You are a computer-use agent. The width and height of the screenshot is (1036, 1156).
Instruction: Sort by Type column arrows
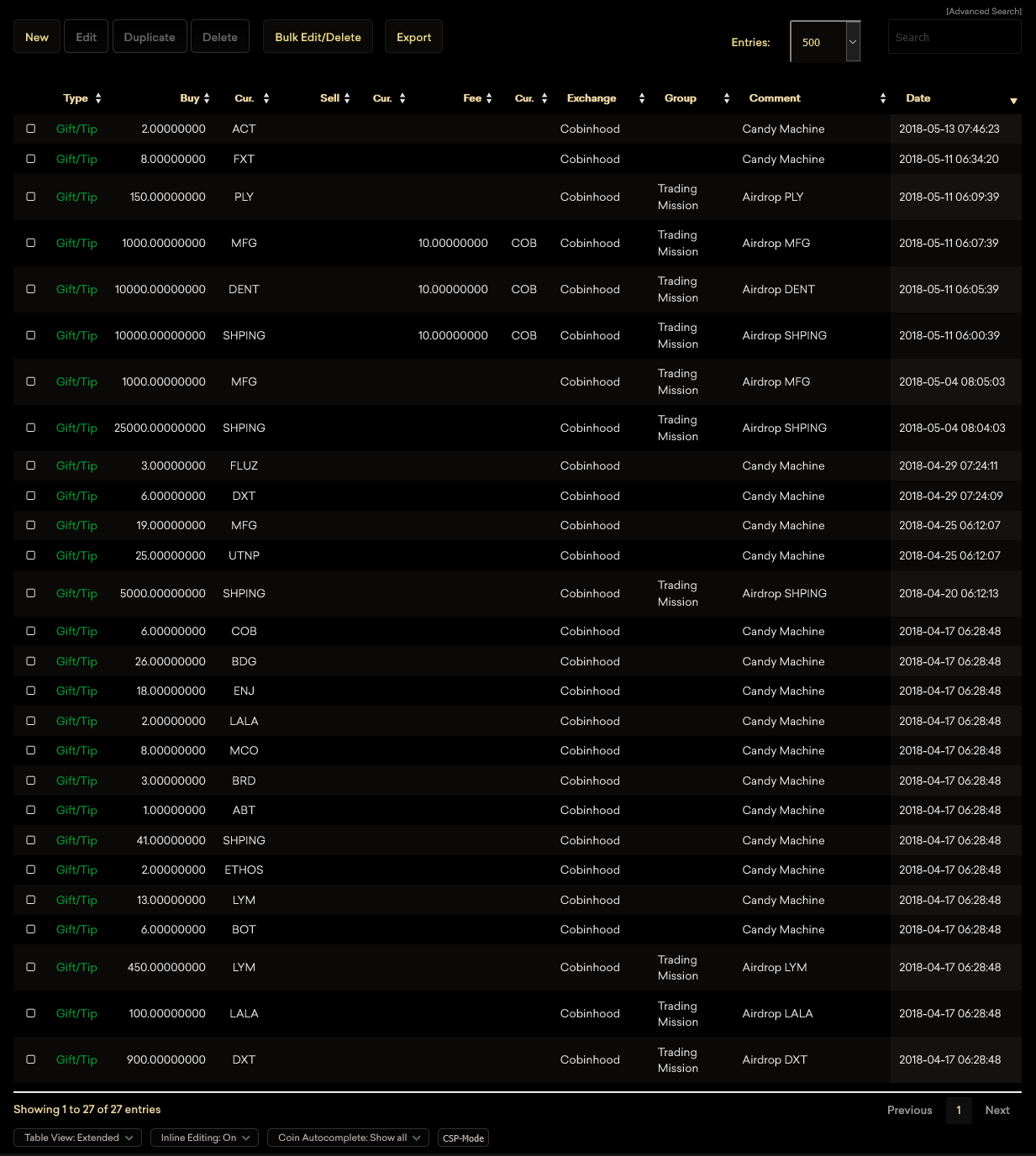pyautogui.click(x=98, y=98)
